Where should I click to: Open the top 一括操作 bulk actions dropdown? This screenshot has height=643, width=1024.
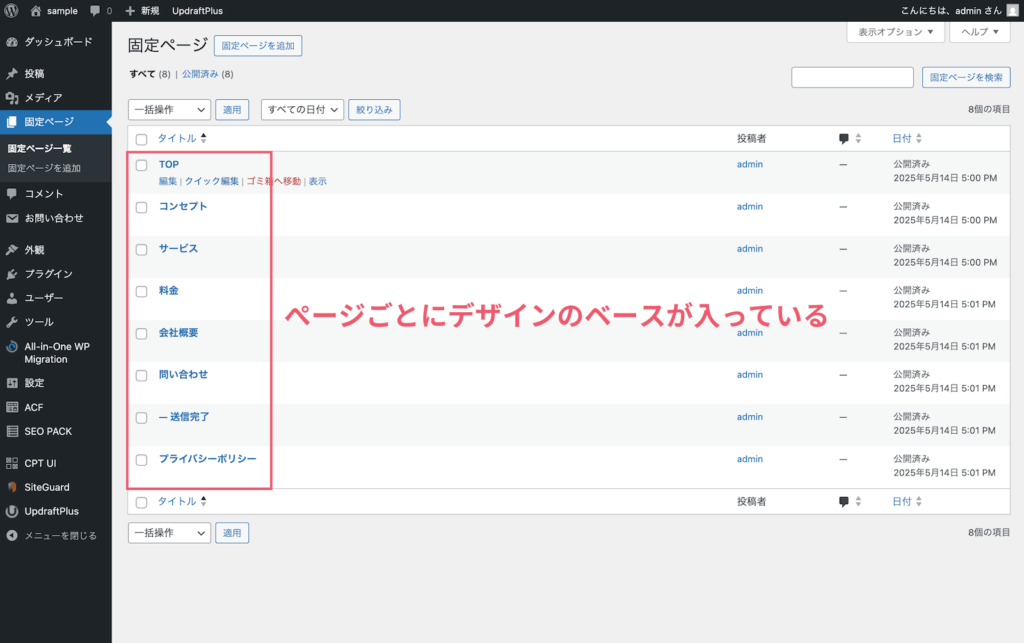(169, 110)
